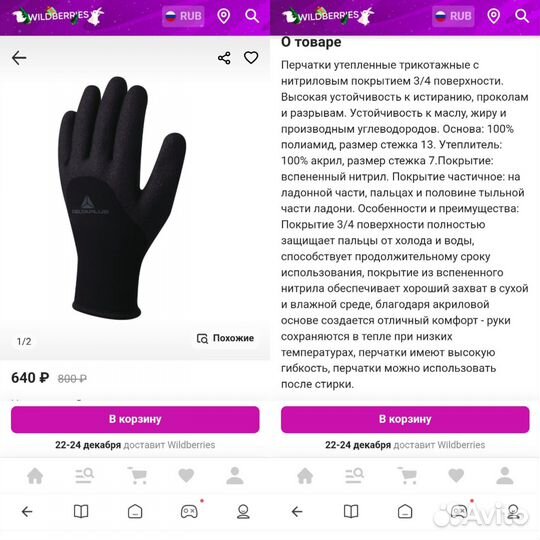The width and height of the screenshot is (540, 540).
Task: Open catalog search in the left bottom navigation
Action: pyautogui.click(x=85, y=476)
